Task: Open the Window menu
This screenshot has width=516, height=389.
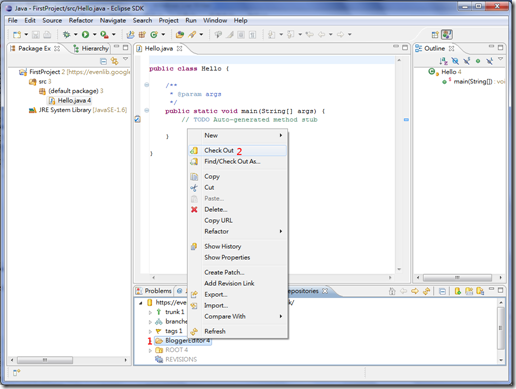Action: [215, 21]
